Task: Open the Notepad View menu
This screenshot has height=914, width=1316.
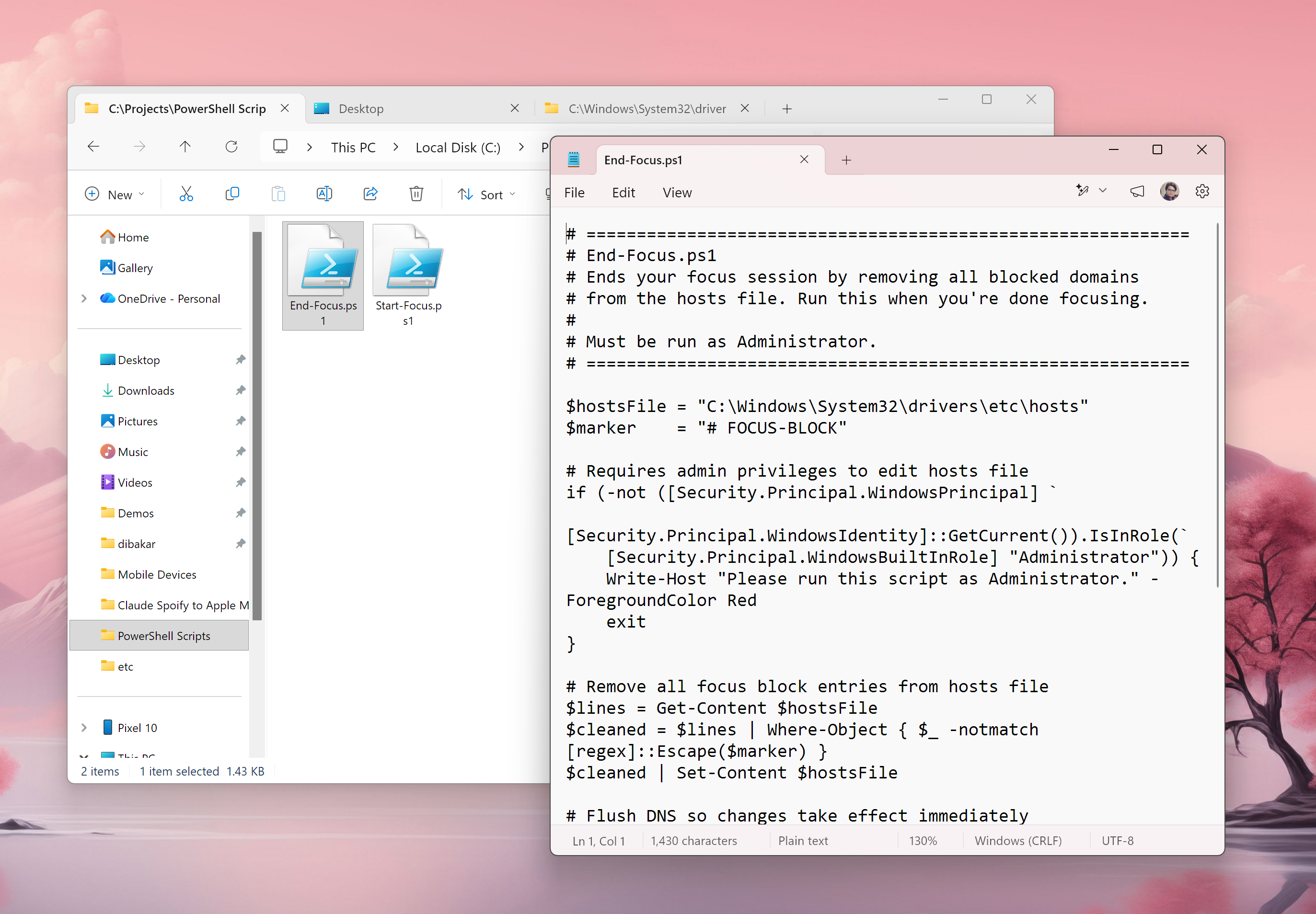Action: [x=677, y=193]
